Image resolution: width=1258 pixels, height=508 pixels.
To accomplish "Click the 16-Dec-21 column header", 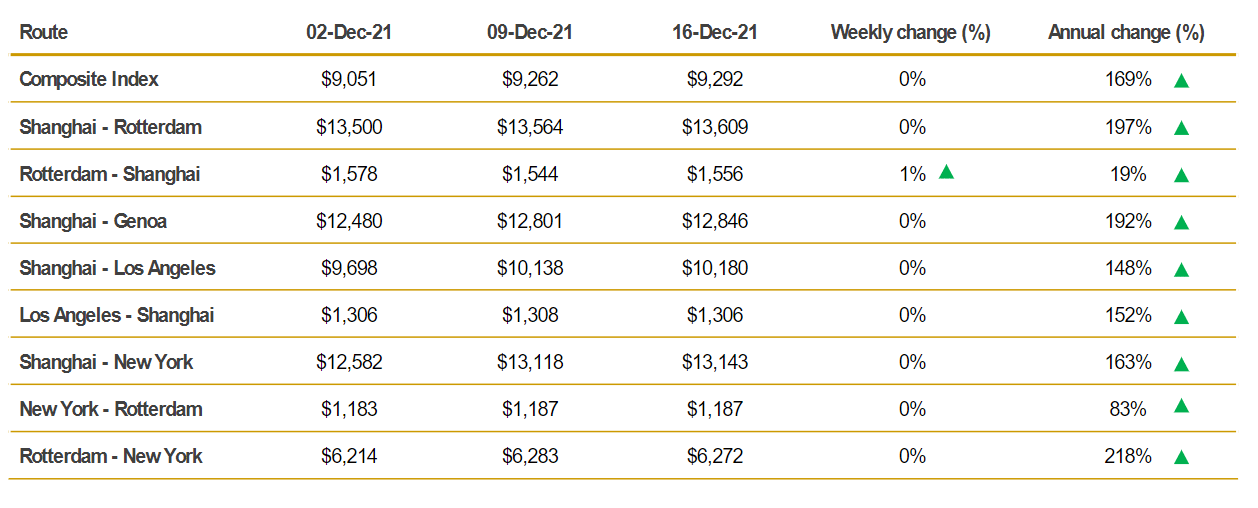I will tap(715, 32).
